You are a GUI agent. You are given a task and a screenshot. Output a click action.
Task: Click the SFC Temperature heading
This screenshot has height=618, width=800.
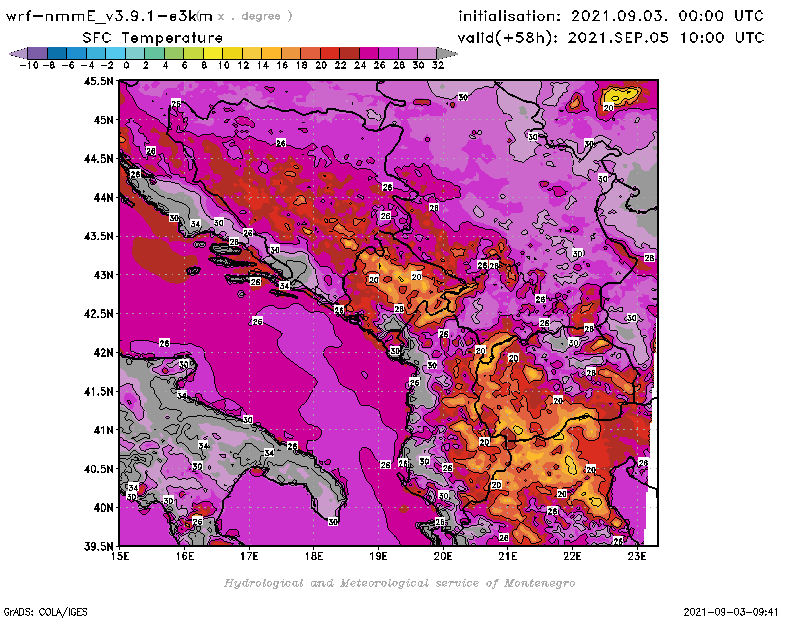coord(153,38)
